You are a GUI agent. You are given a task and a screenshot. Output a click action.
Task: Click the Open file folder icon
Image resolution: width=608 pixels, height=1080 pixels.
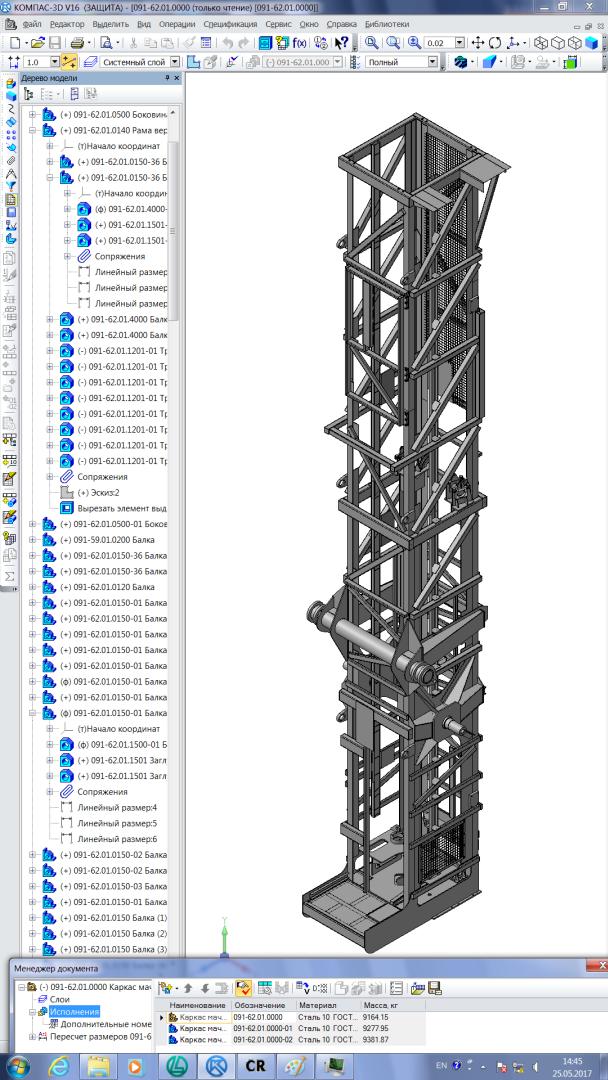coord(37,43)
